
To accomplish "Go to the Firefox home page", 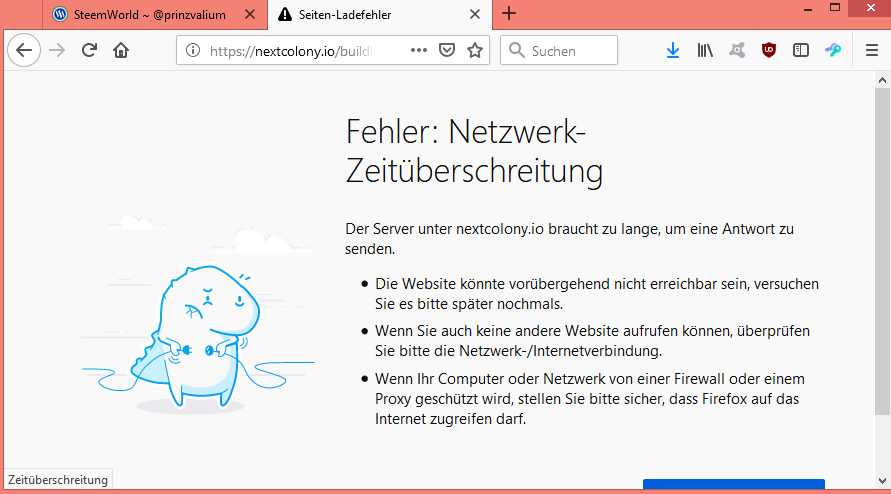I will click(x=121, y=50).
